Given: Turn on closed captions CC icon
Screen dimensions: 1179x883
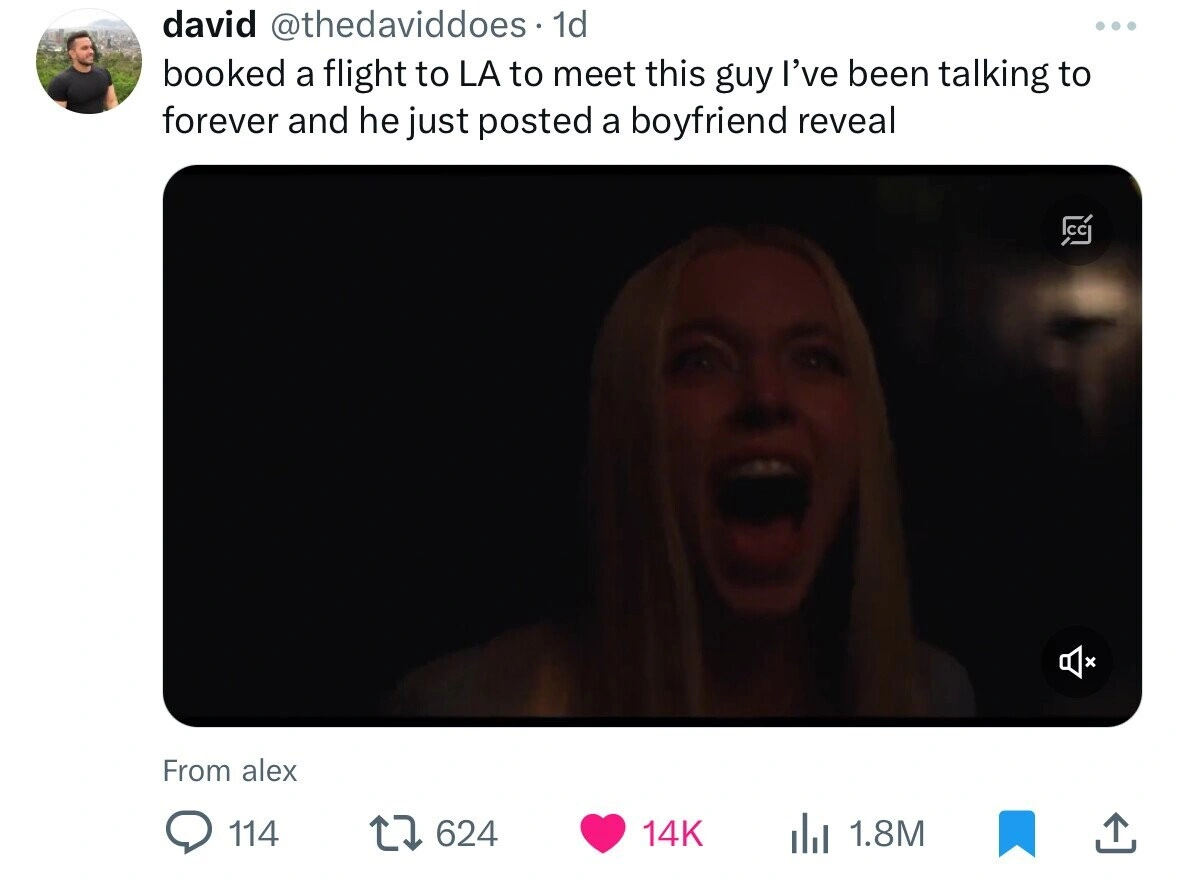Looking at the screenshot, I should point(1077,230).
